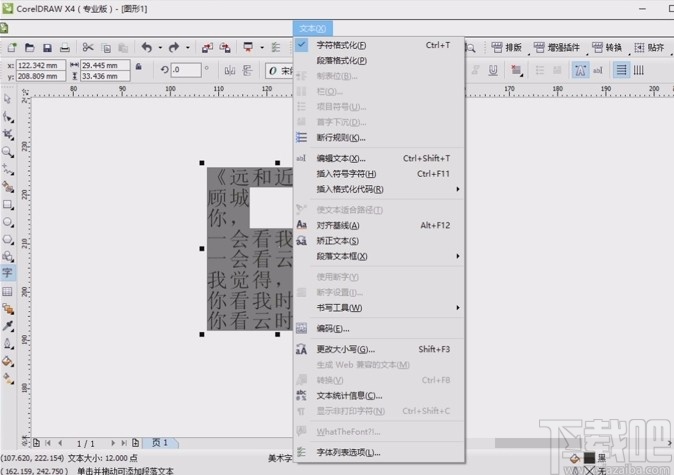
Task: Toggle horizontal text direction button
Action: tap(621, 70)
